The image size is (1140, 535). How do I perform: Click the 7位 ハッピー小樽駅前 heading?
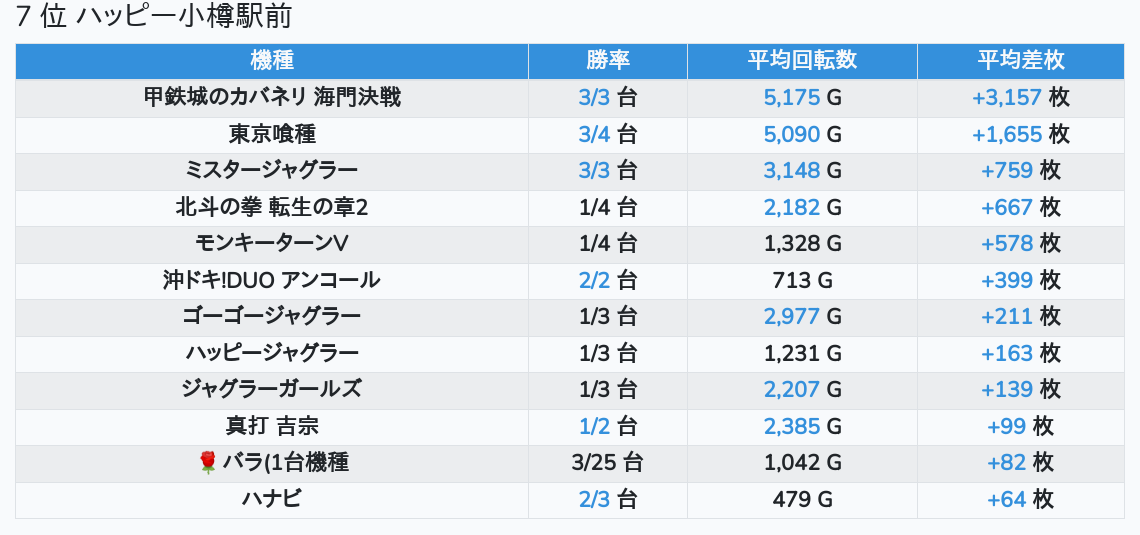[154, 17]
